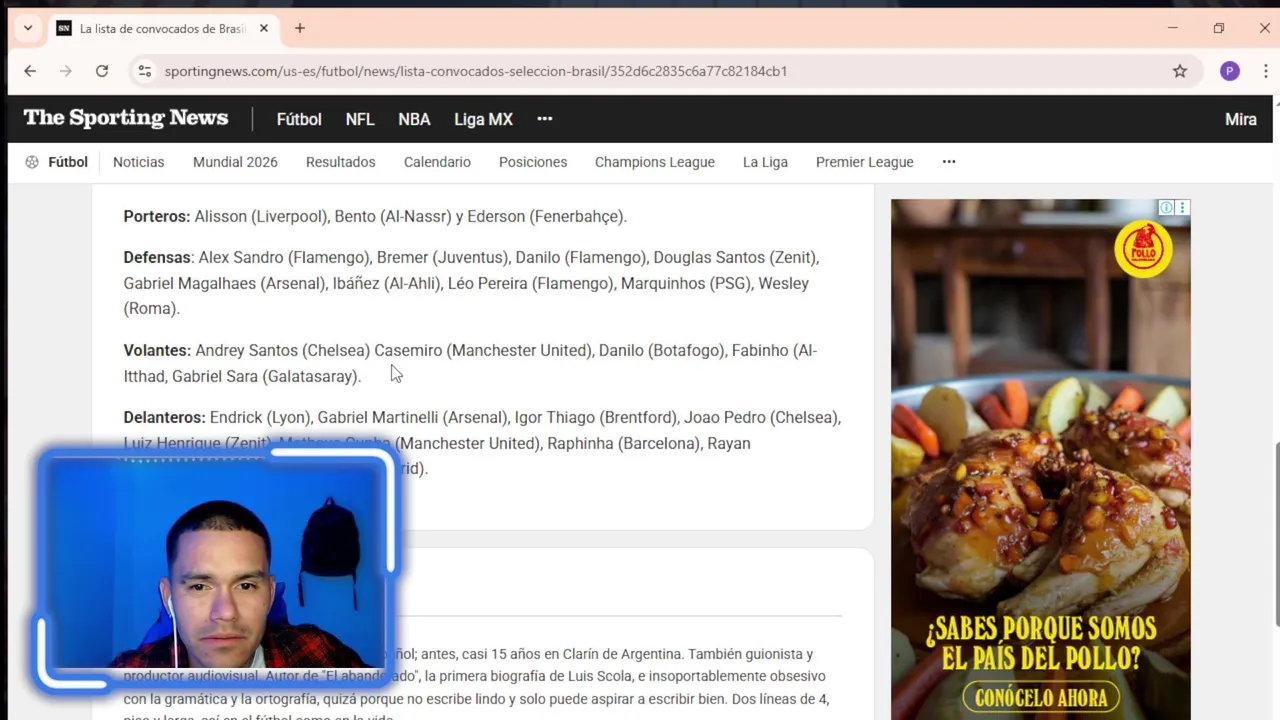The image size is (1280, 720).
Task: Click the browser forward arrow
Action: coord(66,71)
